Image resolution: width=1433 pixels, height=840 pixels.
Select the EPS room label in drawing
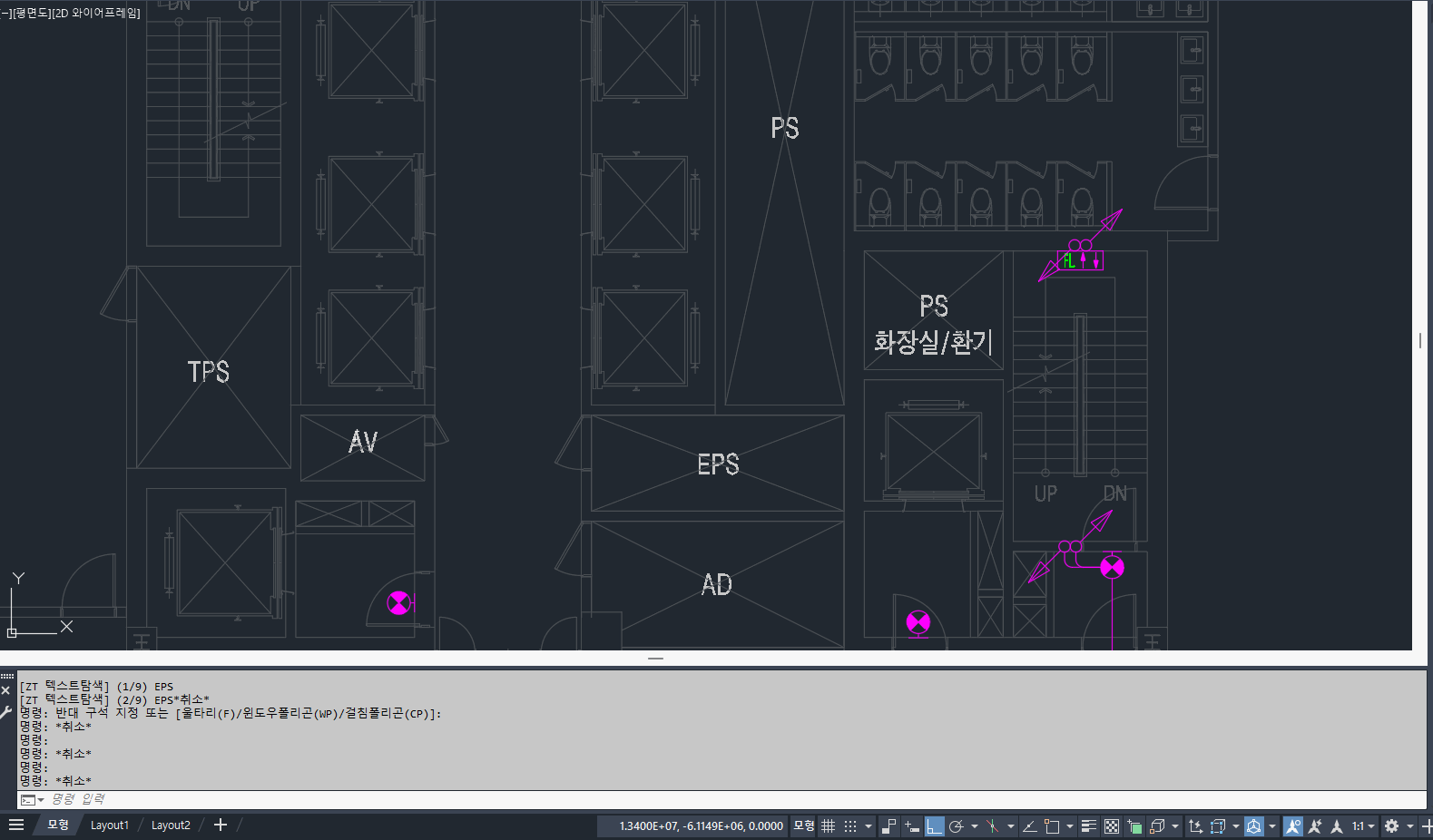tap(718, 464)
